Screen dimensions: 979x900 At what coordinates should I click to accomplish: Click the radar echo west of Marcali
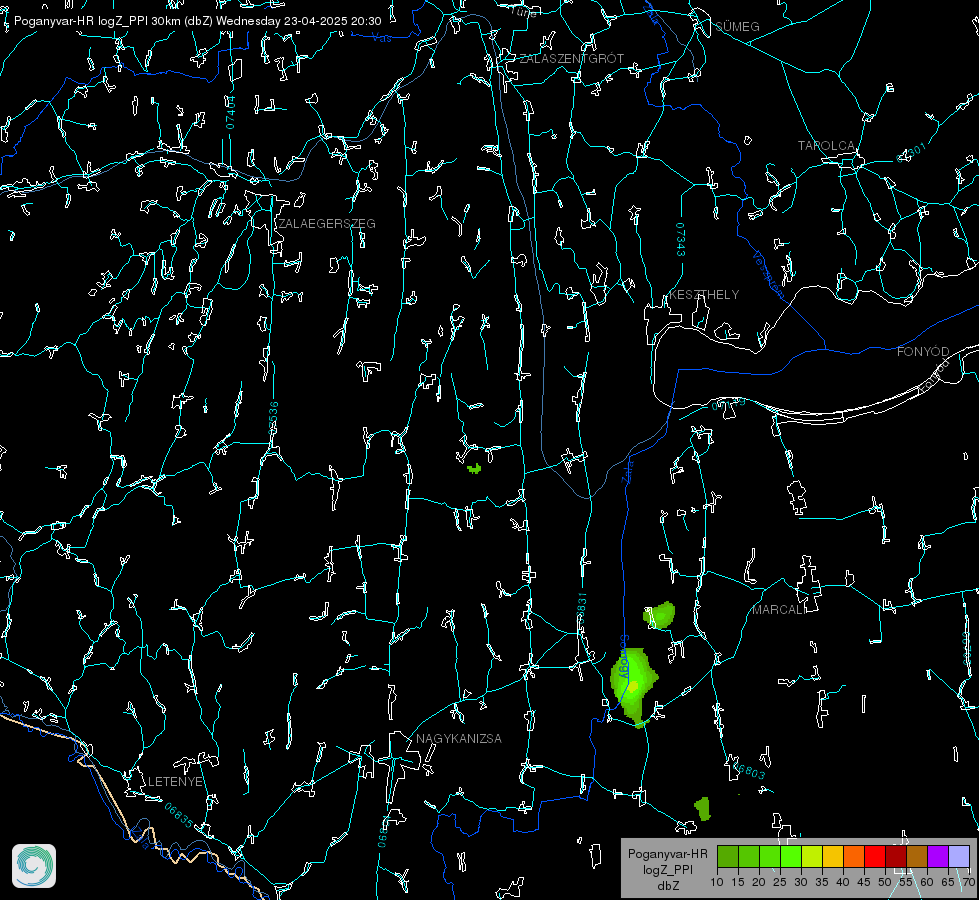(660, 615)
